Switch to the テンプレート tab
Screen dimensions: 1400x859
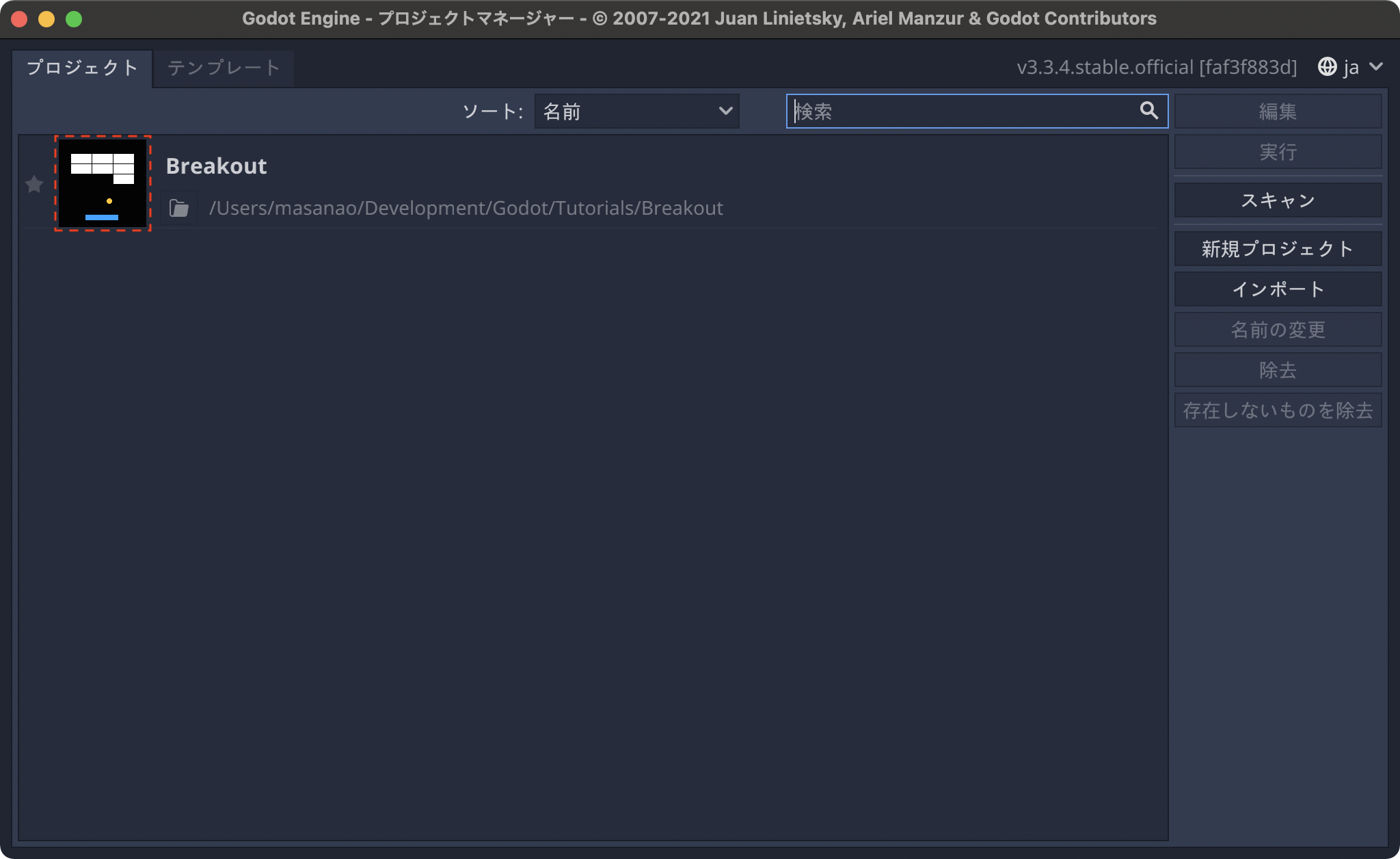click(224, 68)
